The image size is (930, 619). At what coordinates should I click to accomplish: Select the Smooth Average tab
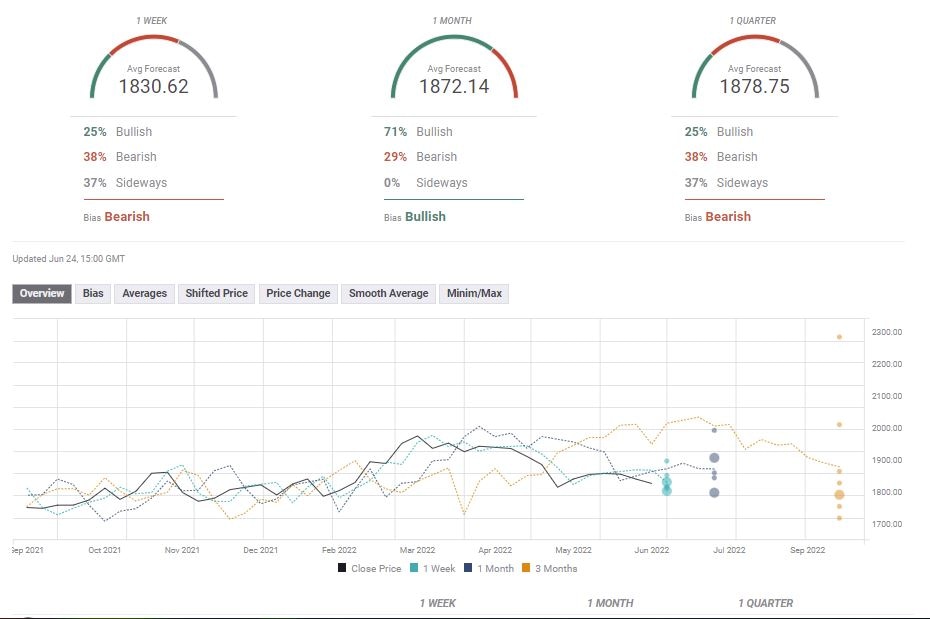point(387,293)
